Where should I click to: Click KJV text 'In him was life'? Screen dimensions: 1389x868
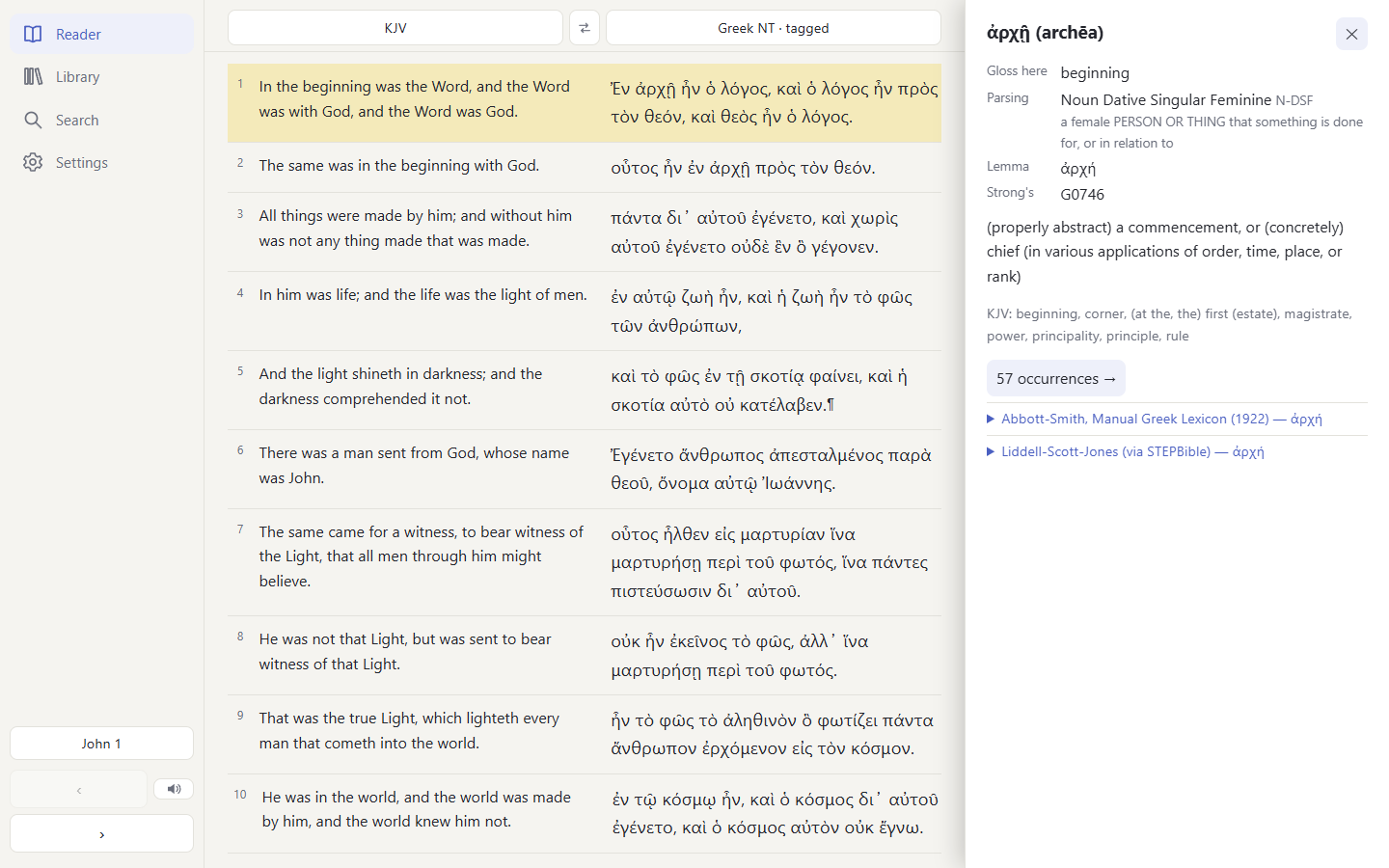coord(309,295)
